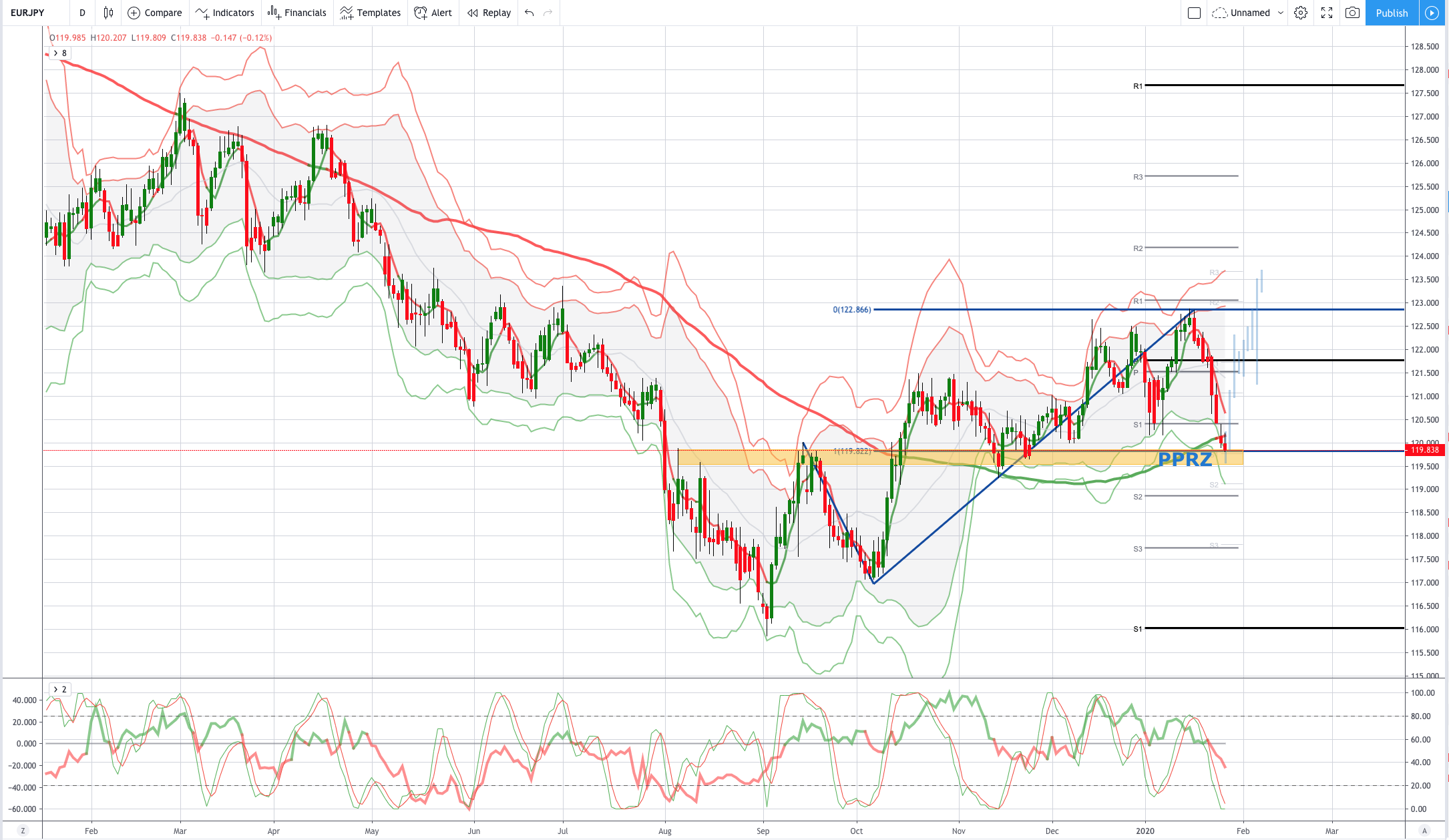The width and height of the screenshot is (1449, 840).
Task: Click the -60.000 left oscillator scale label
Action: [x=23, y=809]
